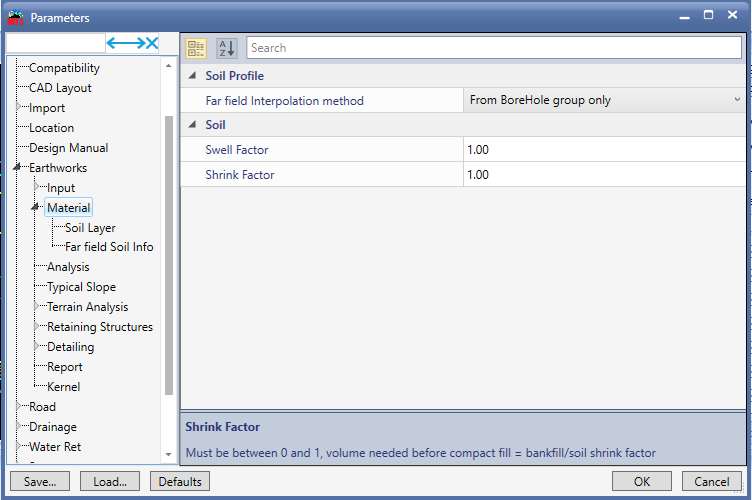Select the Material tree item
Image resolution: width=752 pixels, height=500 pixels.
coord(69,208)
